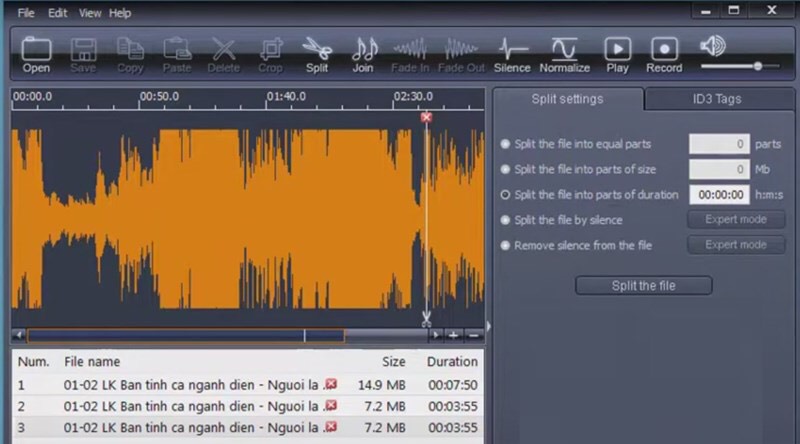This screenshot has height=444, width=800.
Task: Zoom out waveform with minus button
Action: tap(473, 335)
